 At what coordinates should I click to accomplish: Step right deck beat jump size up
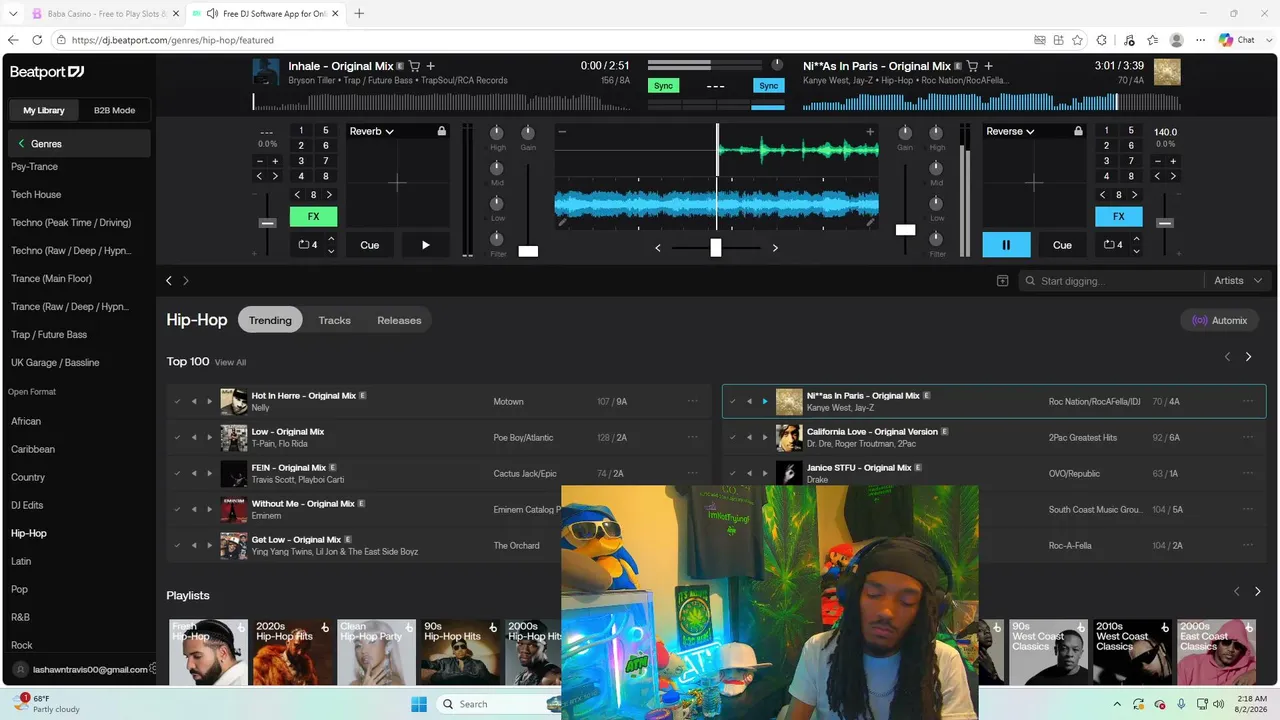click(1135, 195)
